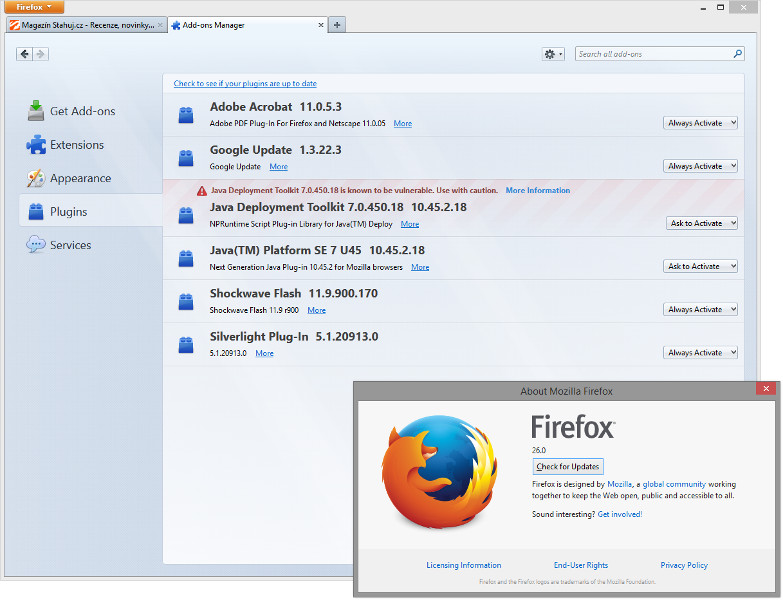Open End-User Rights link

point(581,565)
